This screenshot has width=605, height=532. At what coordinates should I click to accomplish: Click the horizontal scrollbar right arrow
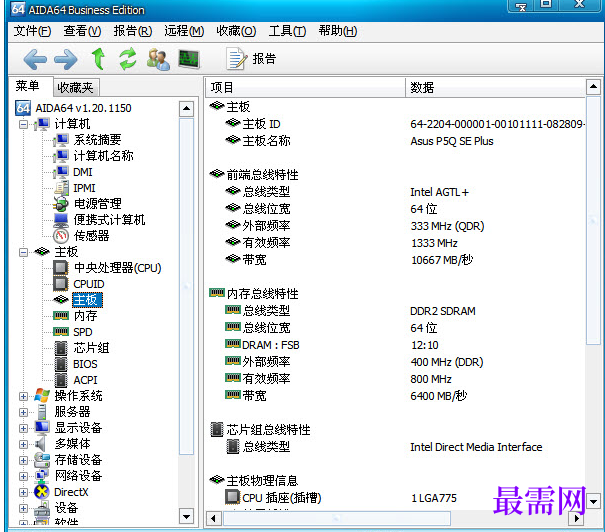point(576,518)
